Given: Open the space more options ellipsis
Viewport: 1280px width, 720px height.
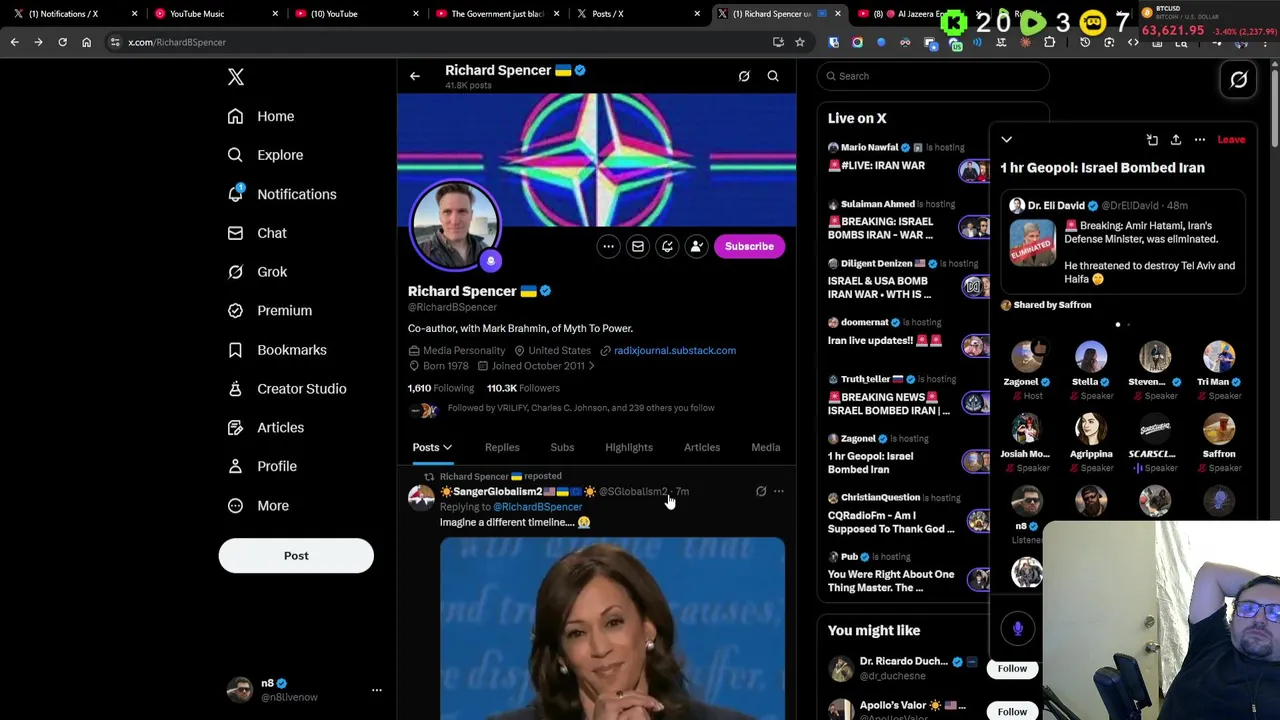Looking at the screenshot, I should (1200, 140).
